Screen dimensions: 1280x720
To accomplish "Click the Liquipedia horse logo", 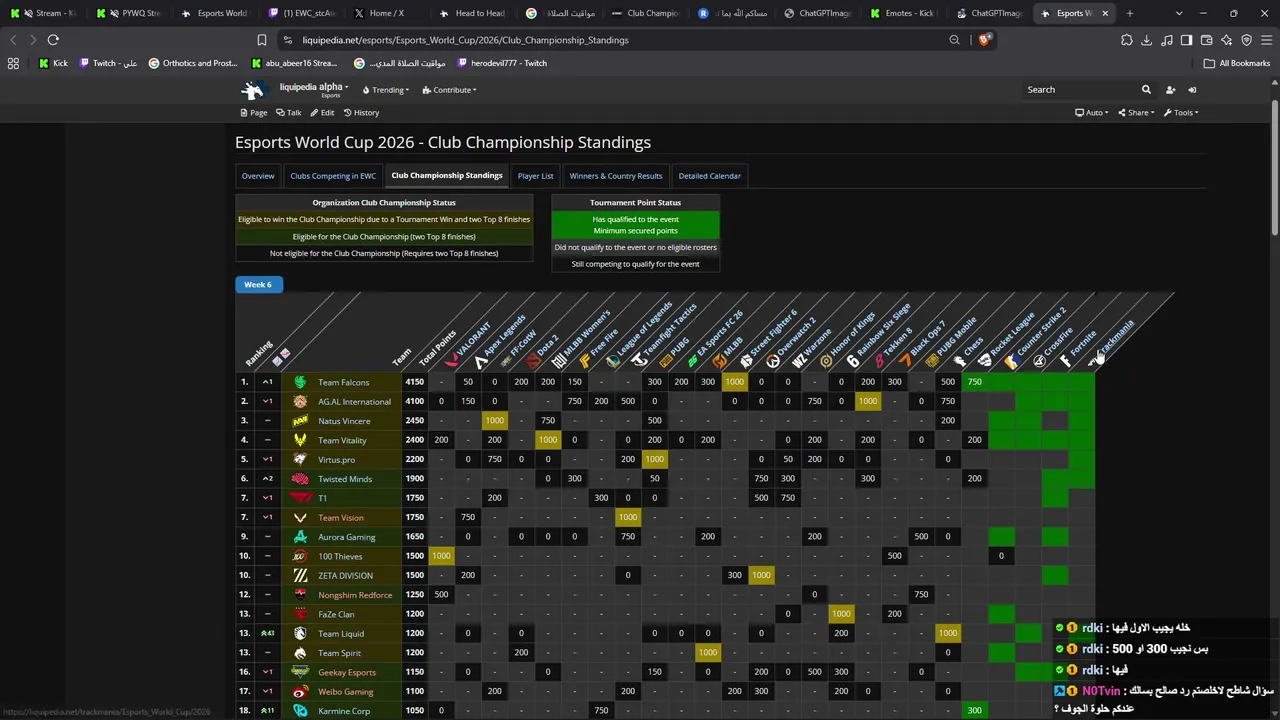I will pos(254,90).
